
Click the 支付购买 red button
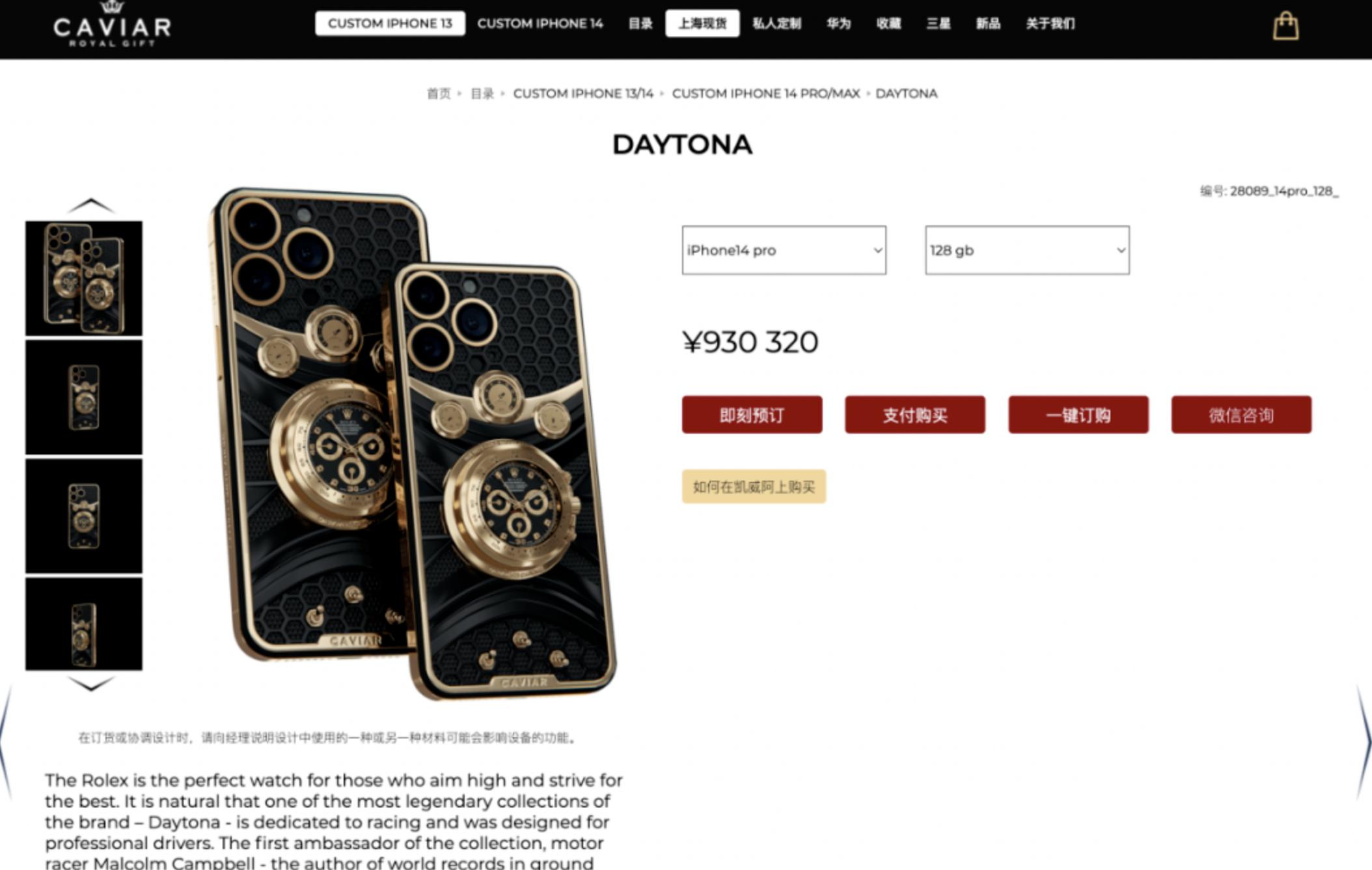[x=915, y=415]
